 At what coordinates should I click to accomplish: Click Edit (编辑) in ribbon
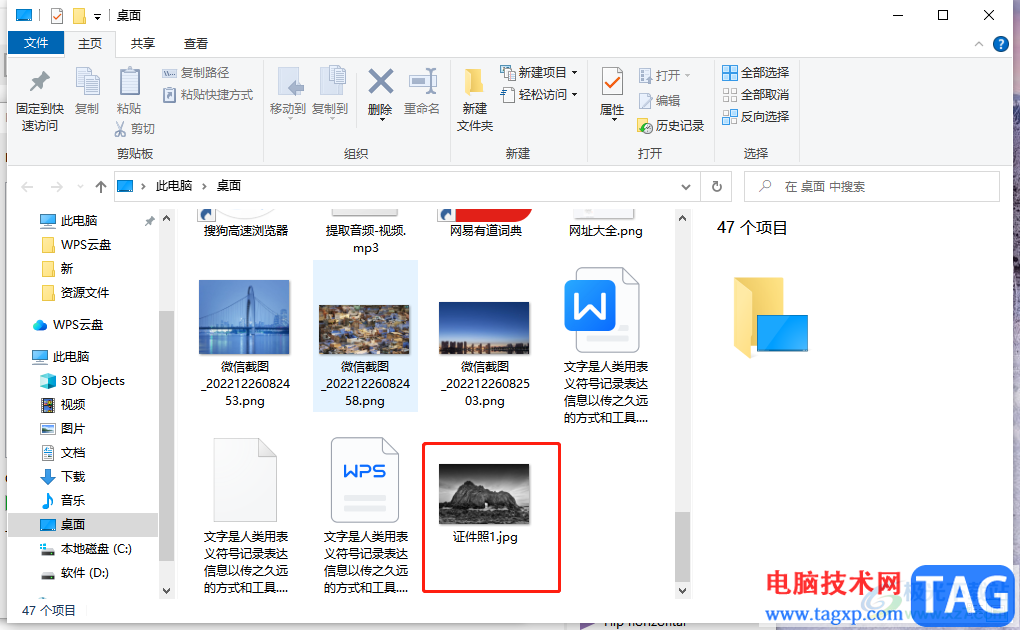pos(659,101)
